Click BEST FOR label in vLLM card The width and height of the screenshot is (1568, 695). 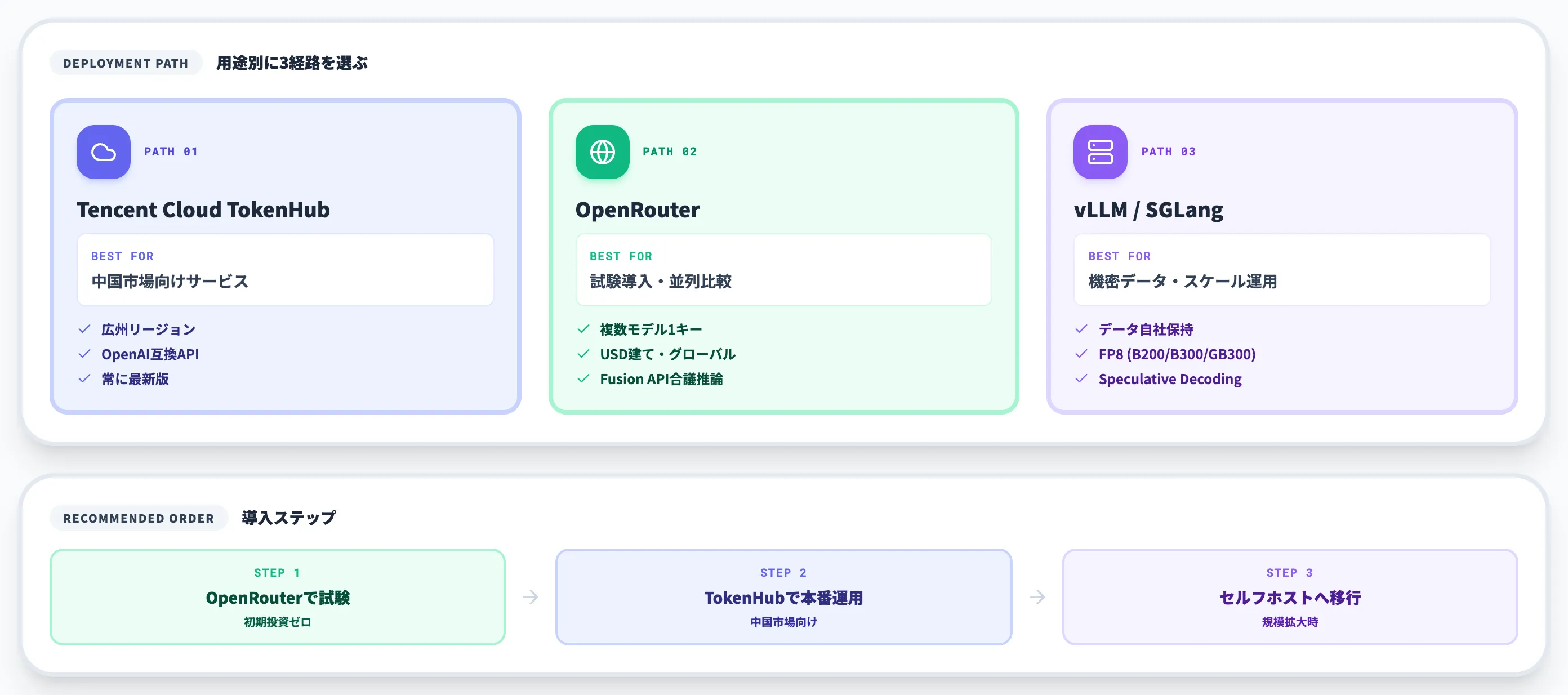[x=1119, y=256]
